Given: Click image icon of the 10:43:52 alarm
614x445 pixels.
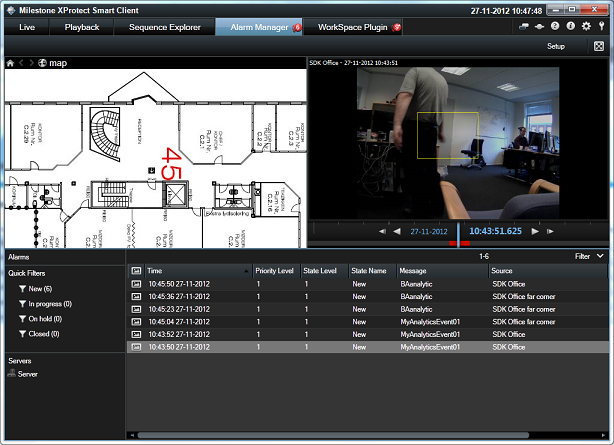Looking at the screenshot, I should pyautogui.click(x=136, y=334).
